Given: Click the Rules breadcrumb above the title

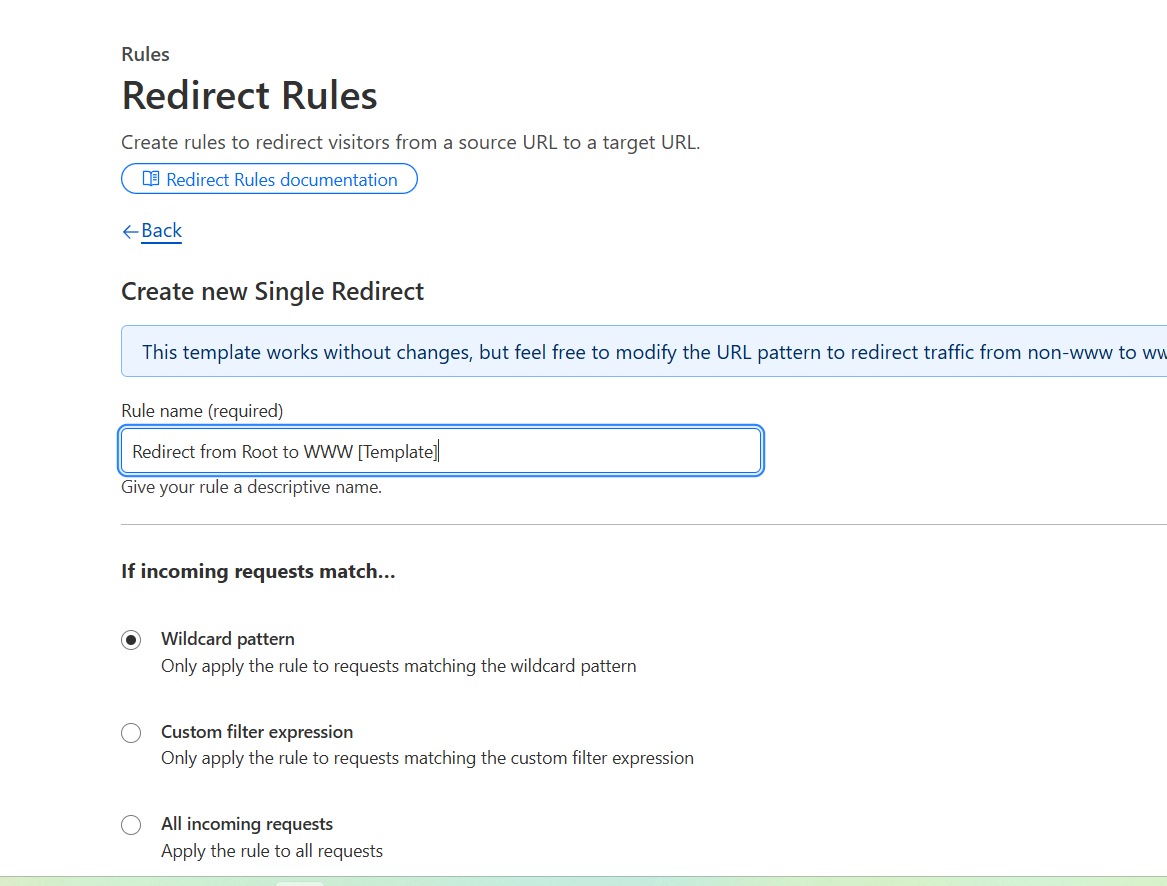Looking at the screenshot, I should click(145, 54).
